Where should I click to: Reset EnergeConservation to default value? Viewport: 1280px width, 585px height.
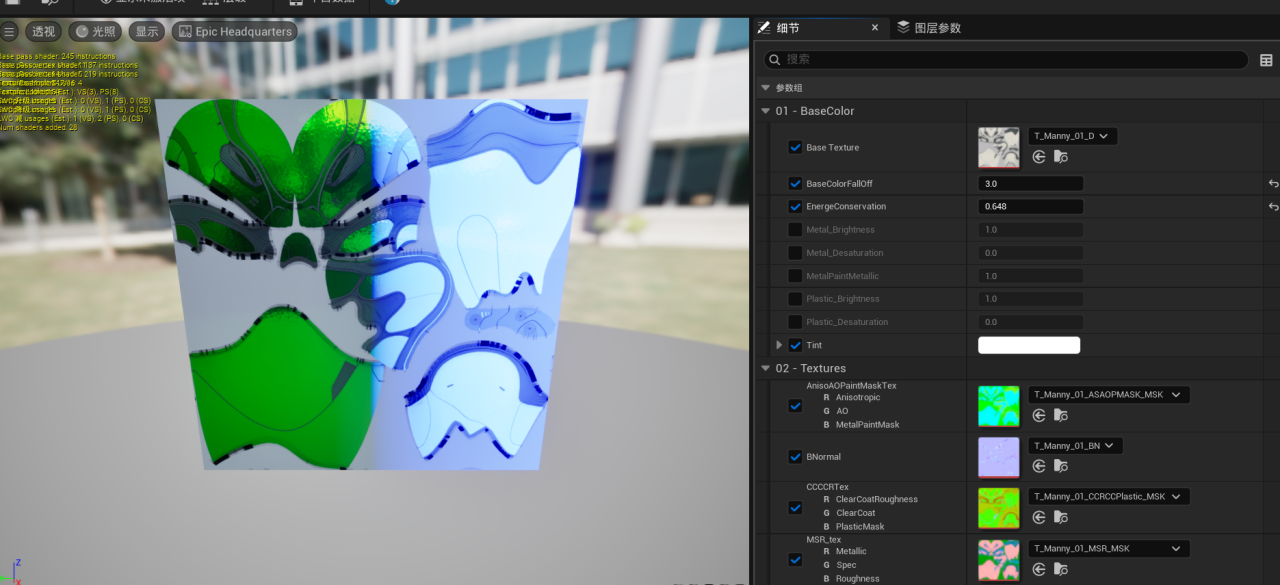point(1273,207)
